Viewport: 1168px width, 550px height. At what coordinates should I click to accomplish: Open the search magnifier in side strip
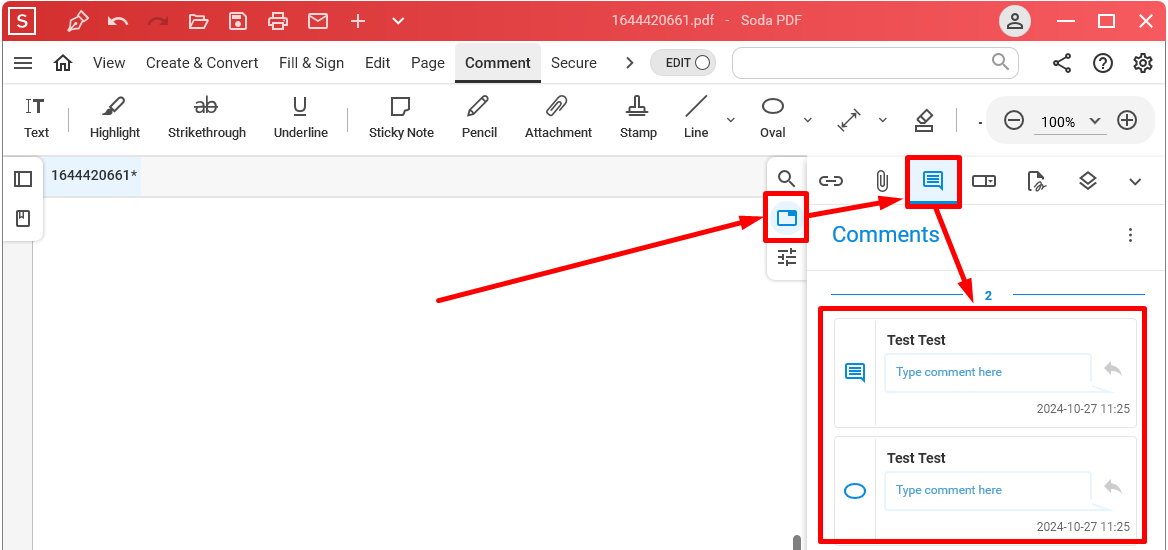(x=787, y=179)
